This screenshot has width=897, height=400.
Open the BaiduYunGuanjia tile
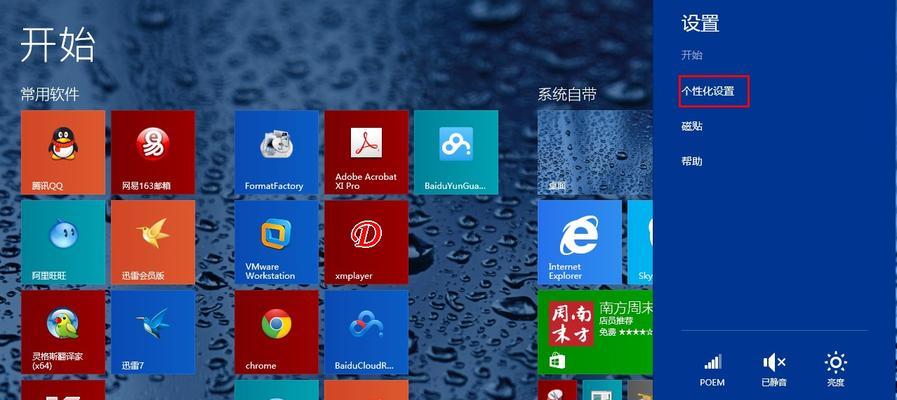pyautogui.click(x=456, y=152)
